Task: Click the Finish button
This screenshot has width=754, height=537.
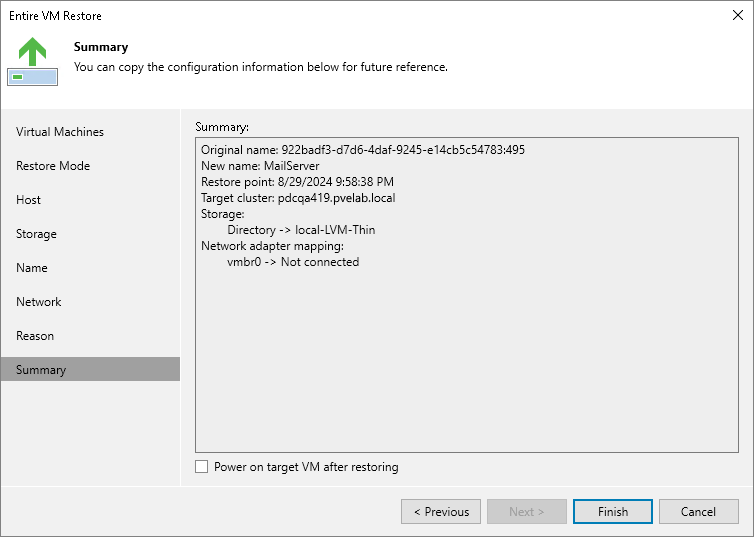Action: coord(613,512)
